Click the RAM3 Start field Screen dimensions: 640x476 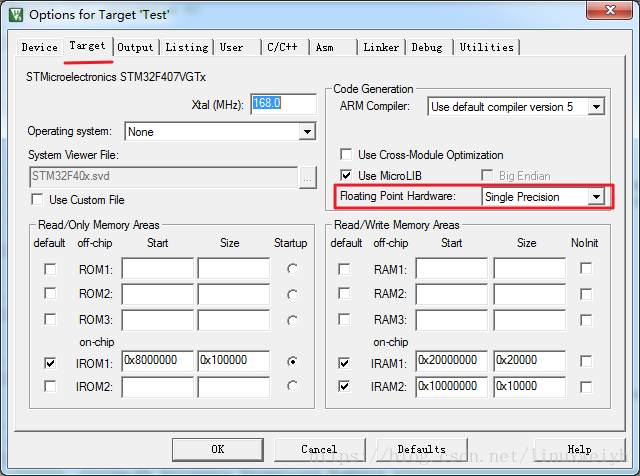coord(452,320)
